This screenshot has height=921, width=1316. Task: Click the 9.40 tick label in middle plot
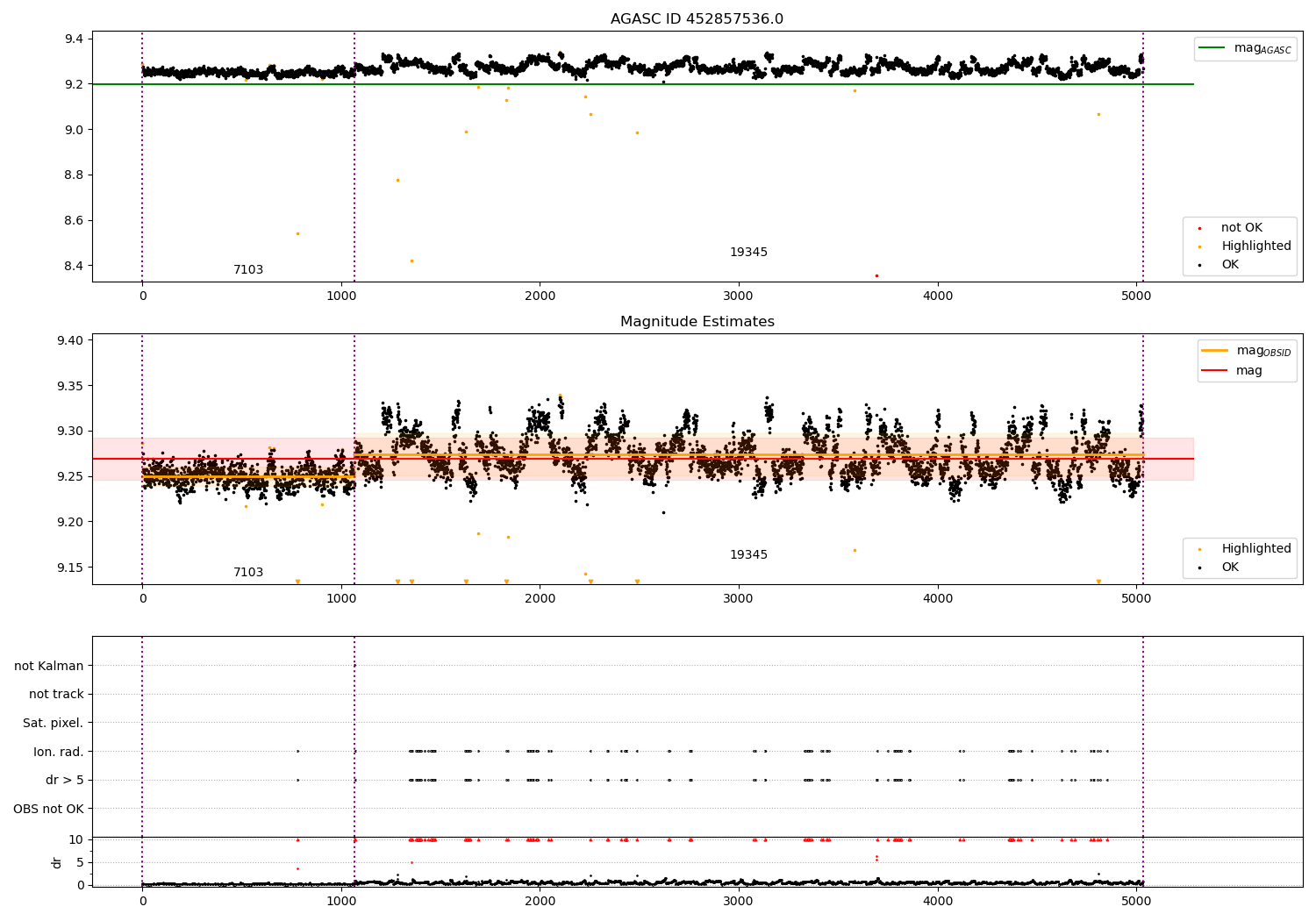click(x=68, y=340)
